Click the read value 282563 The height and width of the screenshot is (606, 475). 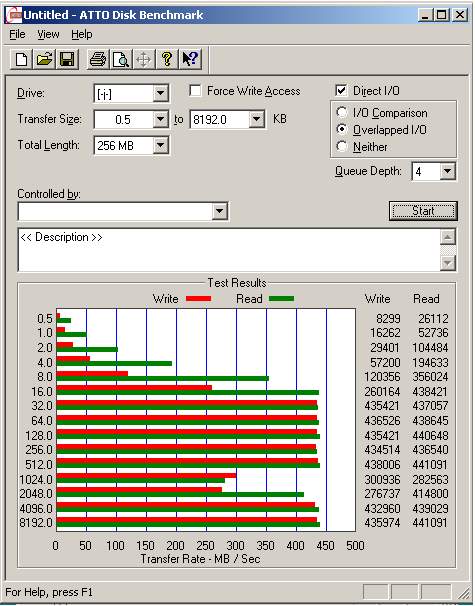click(x=430, y=480)
